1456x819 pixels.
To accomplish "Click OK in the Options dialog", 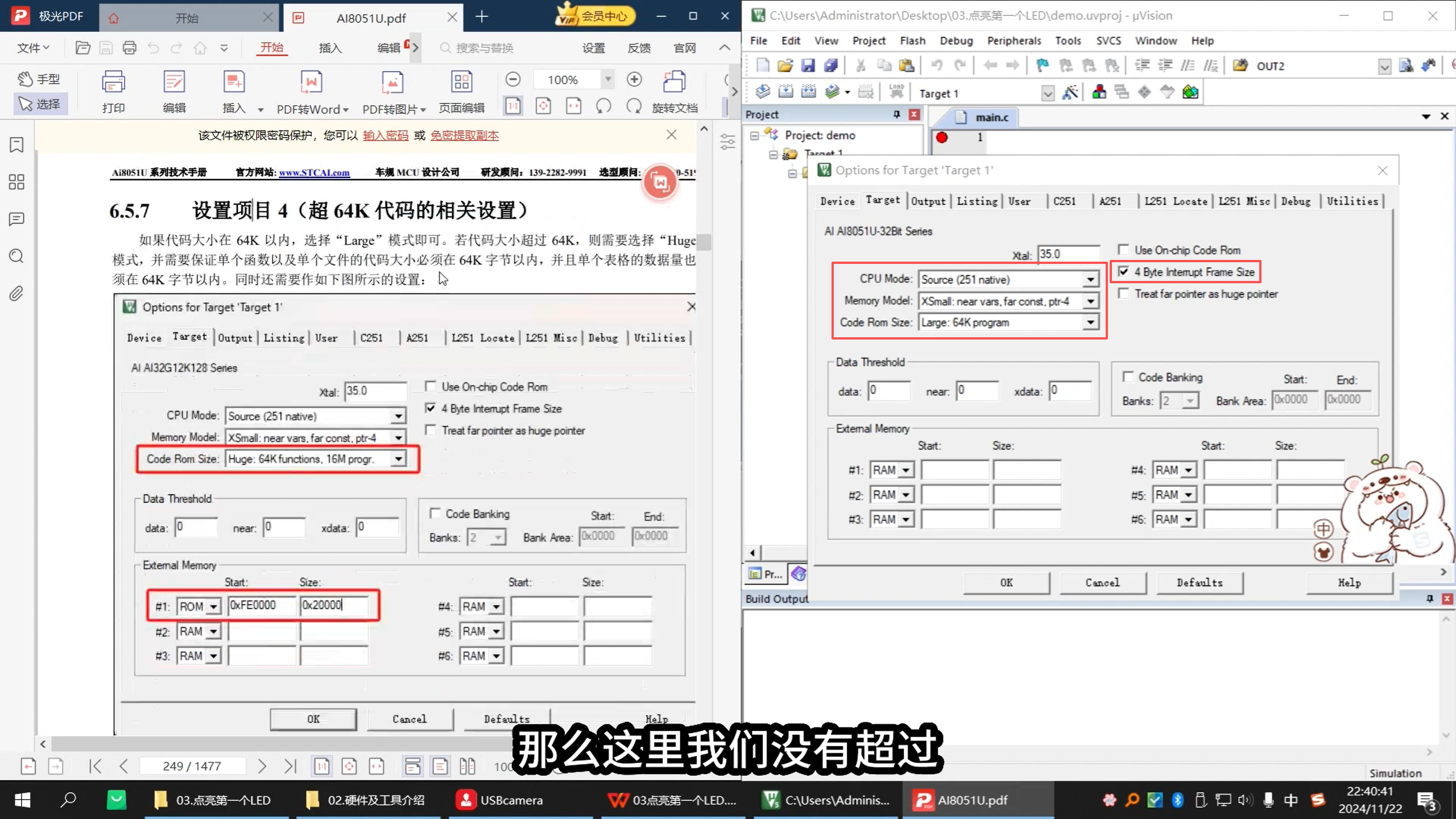I will coord(1006,582).
